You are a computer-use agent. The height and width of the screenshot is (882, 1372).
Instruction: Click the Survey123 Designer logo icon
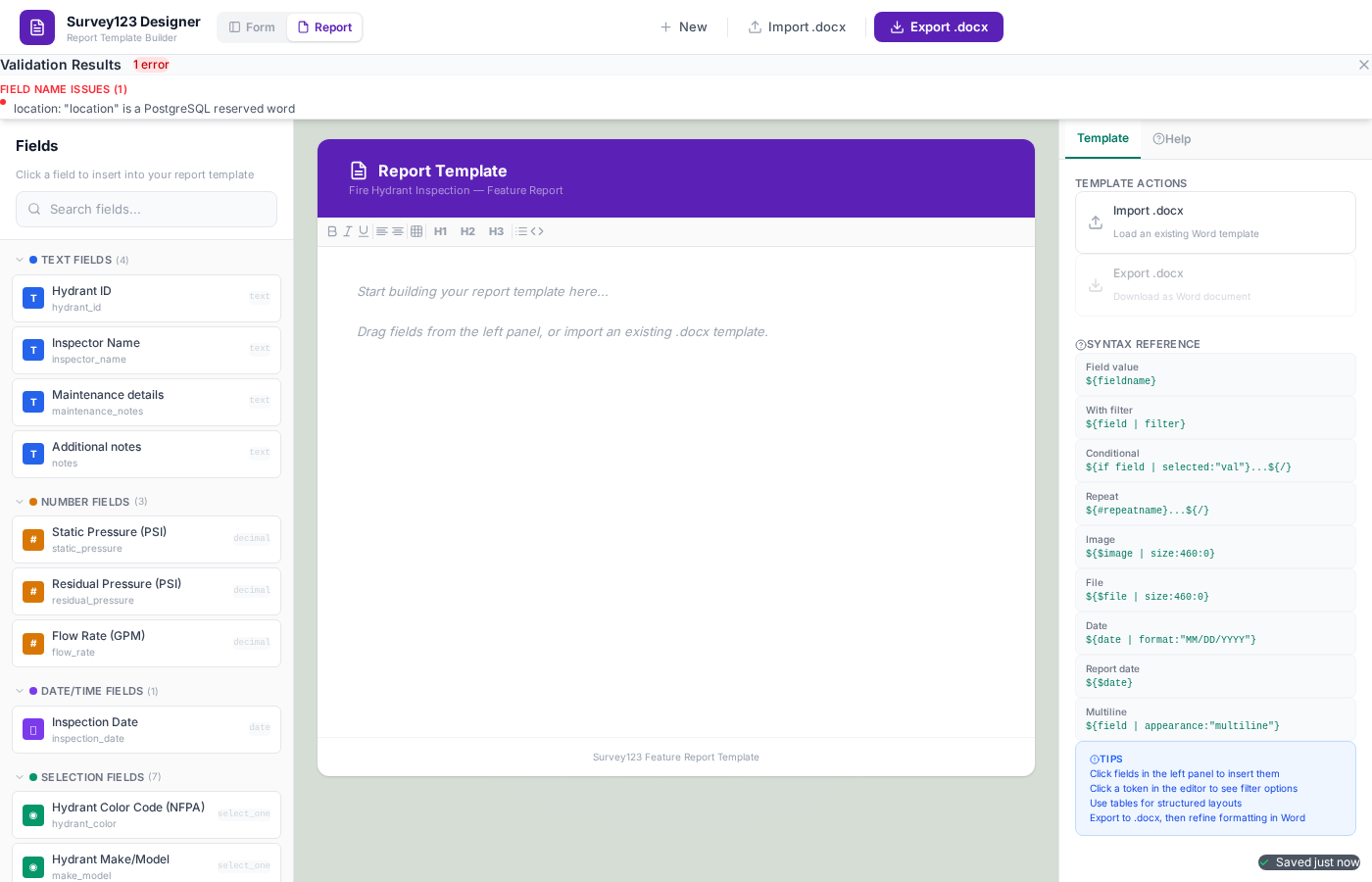37,27
